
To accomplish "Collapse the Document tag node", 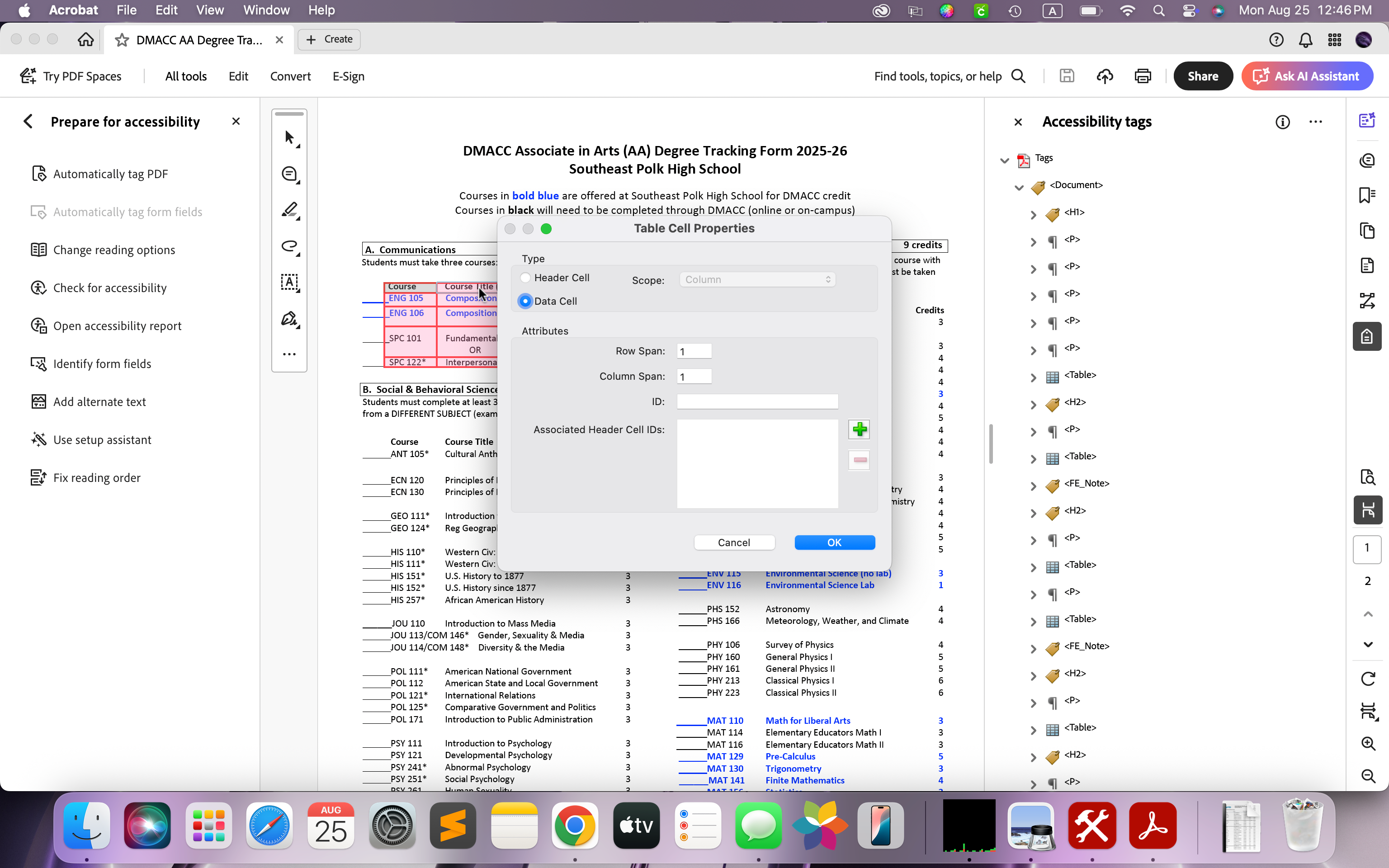I will pyautogui.click(x=1019, y=187).
